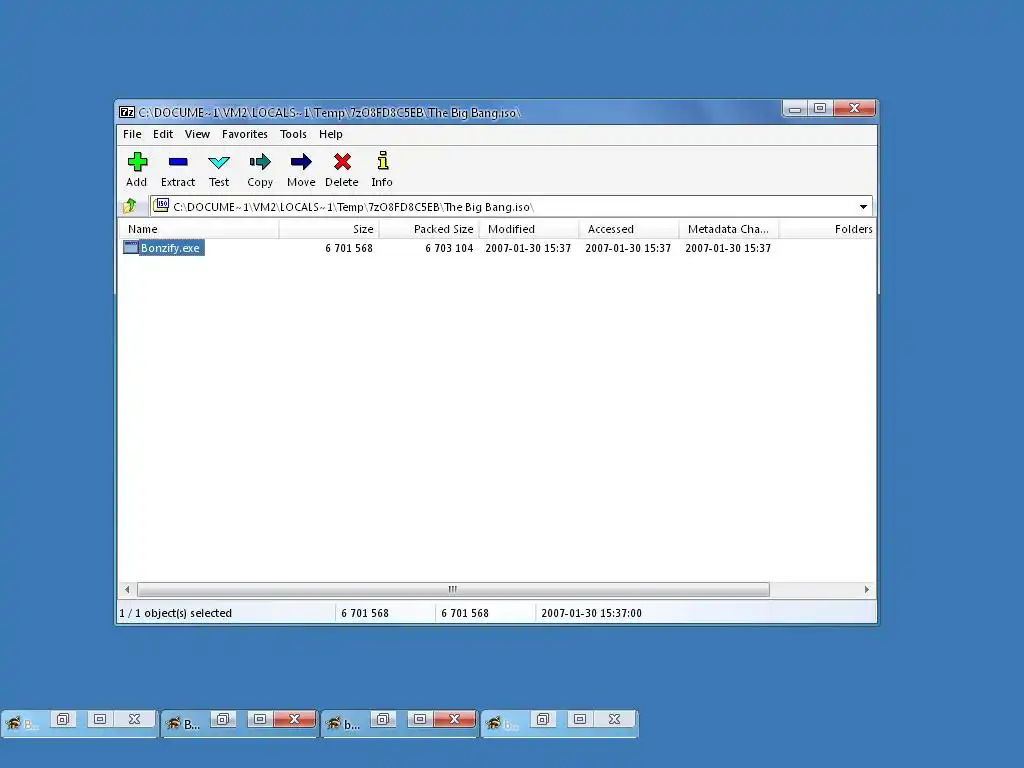Open the Tools menu

[293, 134]
